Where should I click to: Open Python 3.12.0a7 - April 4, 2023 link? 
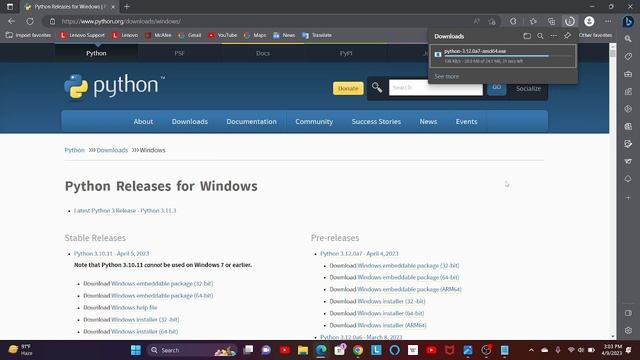tap(359, 253)
